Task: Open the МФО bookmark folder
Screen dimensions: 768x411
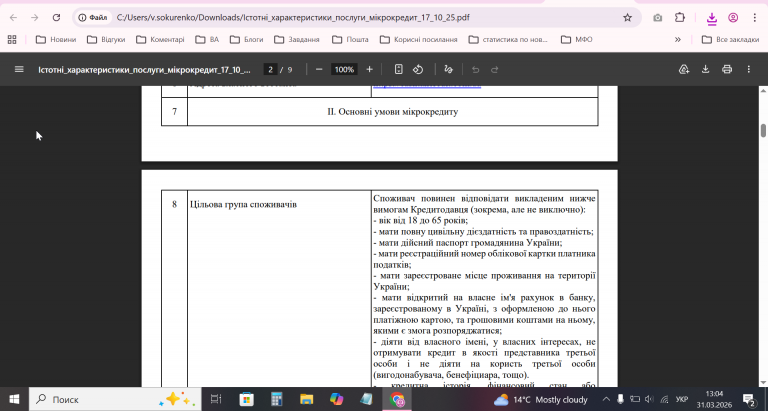Action: coord(576,40)
